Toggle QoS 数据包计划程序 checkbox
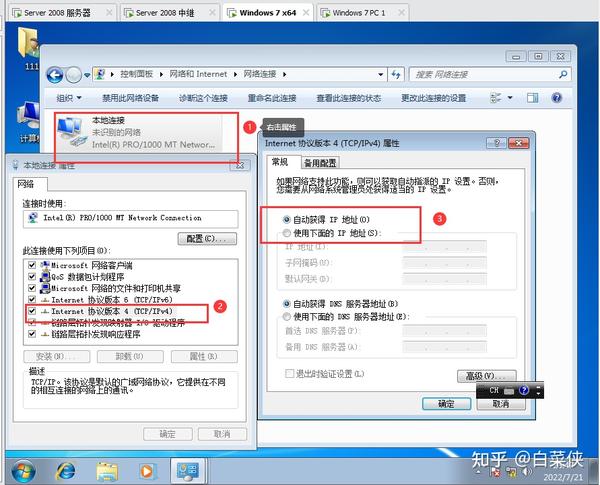 pyautogui.click(x=32, y=276)
